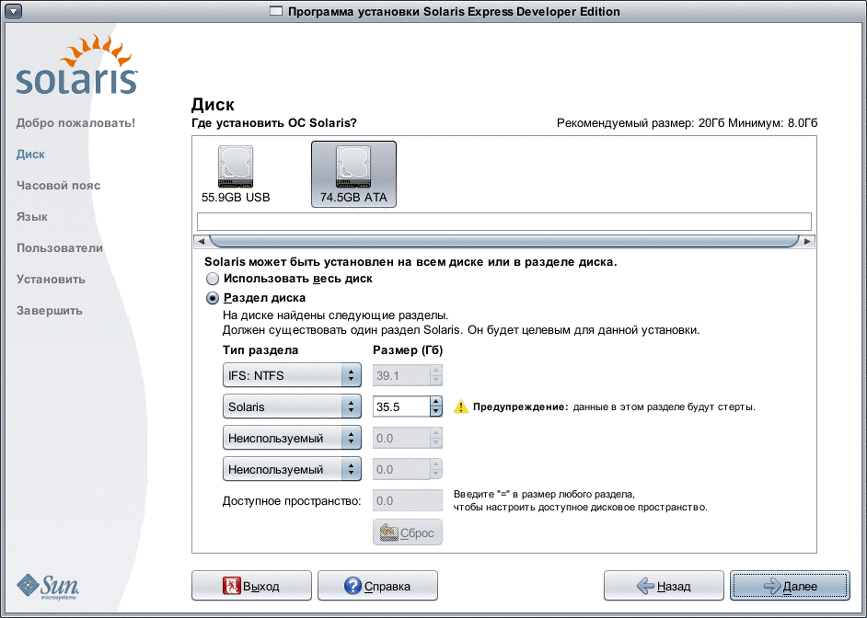Screen dimensions: 867x618
Task: Go to the Пользователи step
Action: pyautogui.click(x=60, y=248)
